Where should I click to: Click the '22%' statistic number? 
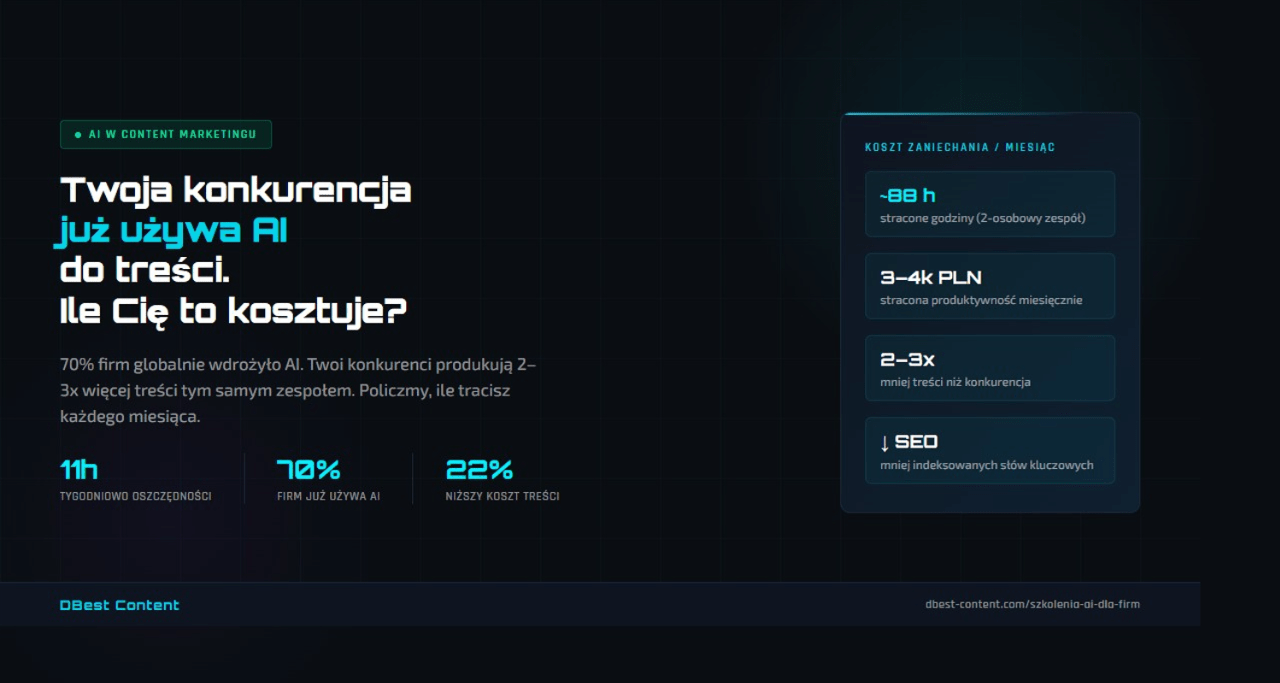[x=479, y=470]
